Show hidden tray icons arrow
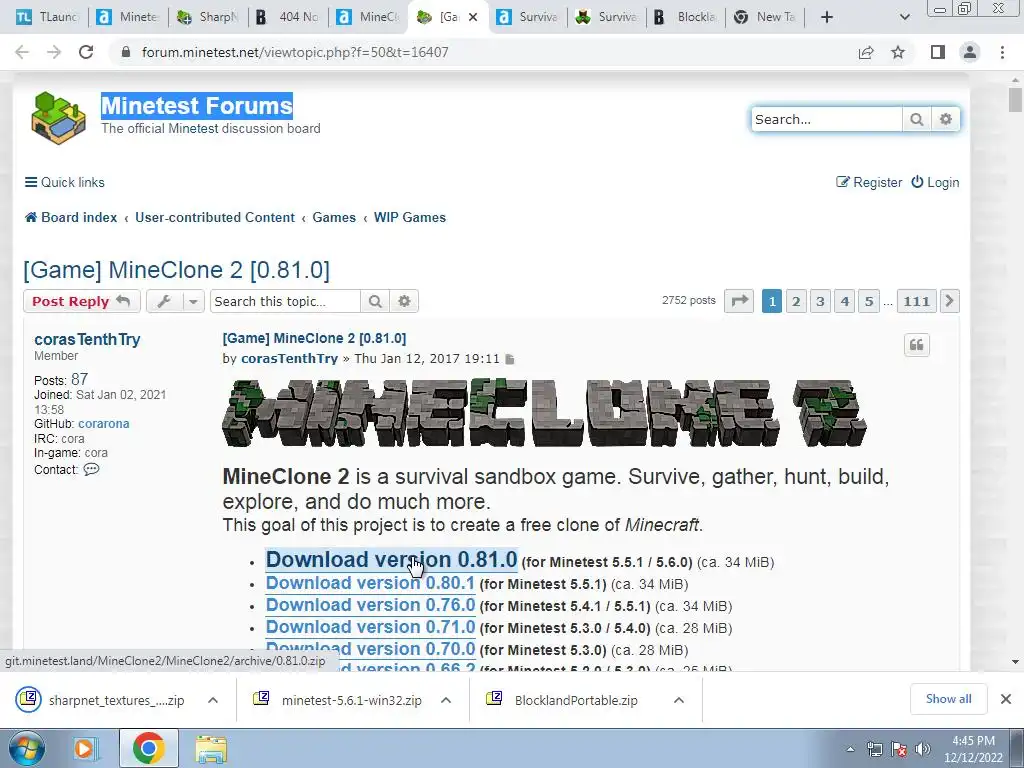Screen dimensions: 1024x768 (x=850, y=749)
